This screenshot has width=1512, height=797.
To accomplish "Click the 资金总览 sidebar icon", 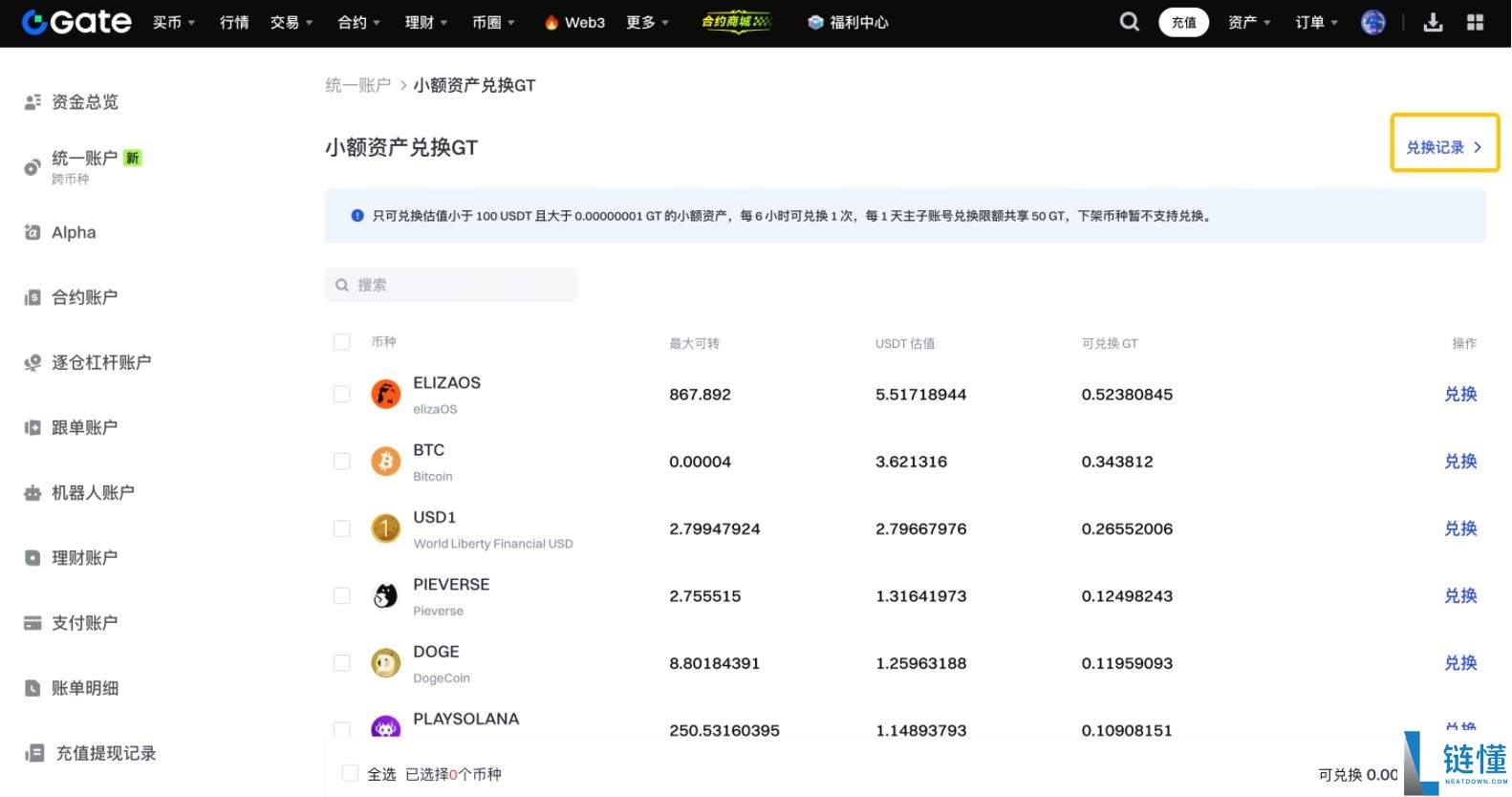I will coord(32,101).
